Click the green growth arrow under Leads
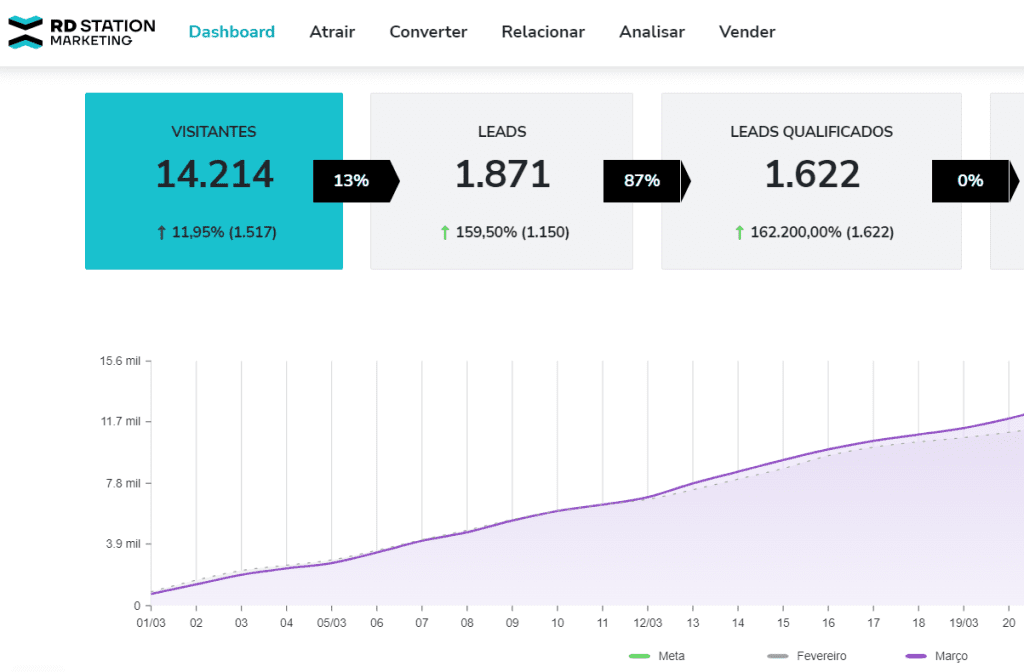The width and height of the screenshot is (1024, 672). (445, 232)
